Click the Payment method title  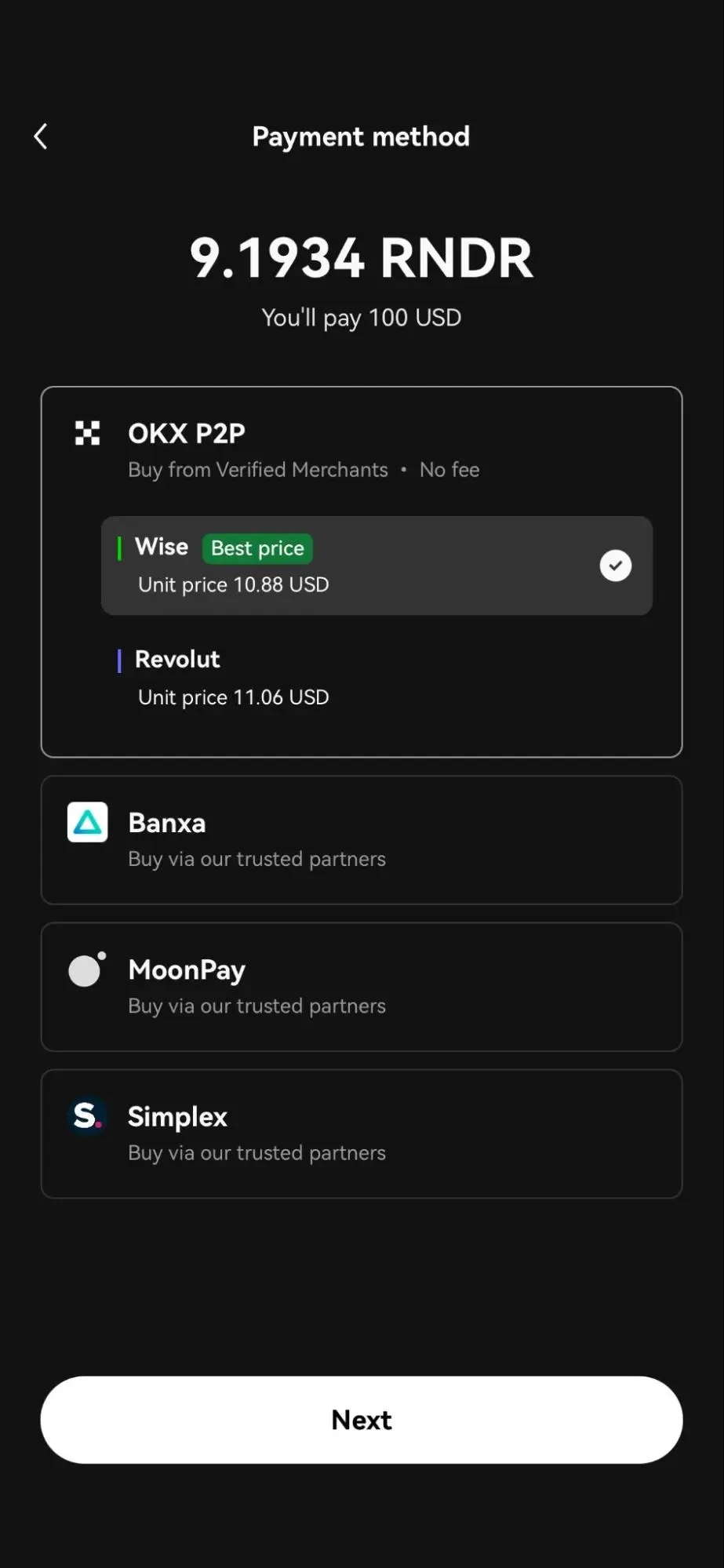click(x=361, y=136)
